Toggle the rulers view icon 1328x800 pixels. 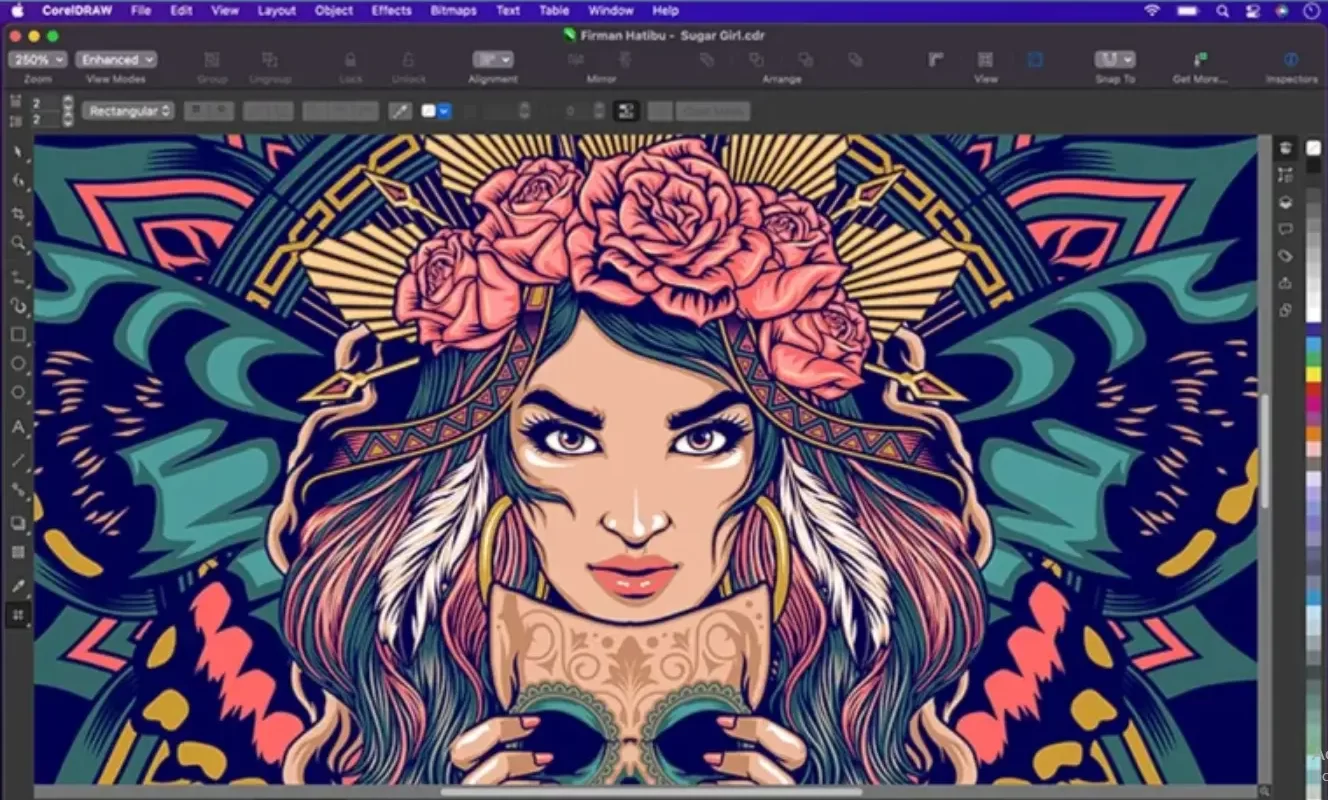pos(936,60)
